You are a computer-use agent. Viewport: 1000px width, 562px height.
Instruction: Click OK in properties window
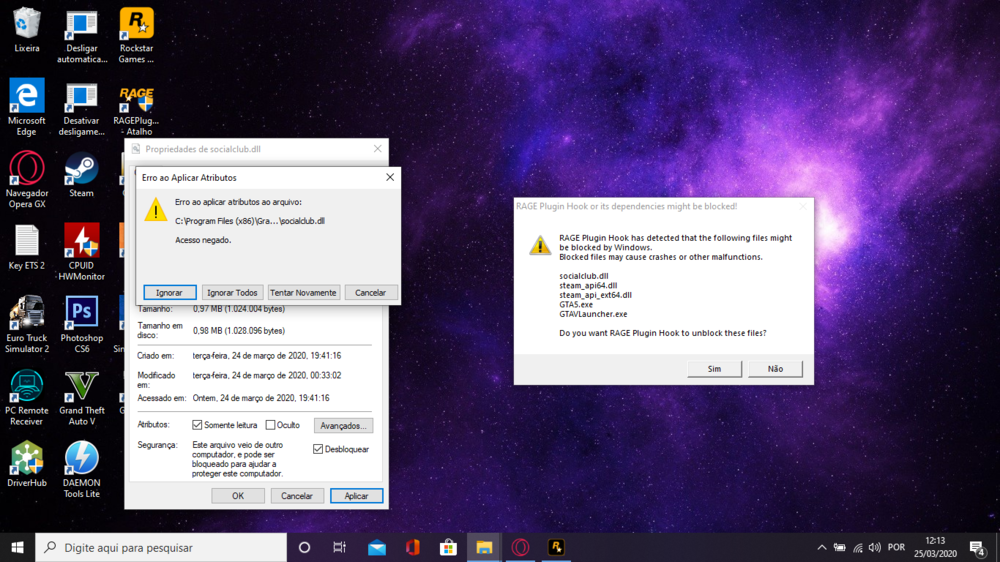(x=238, y=496)
